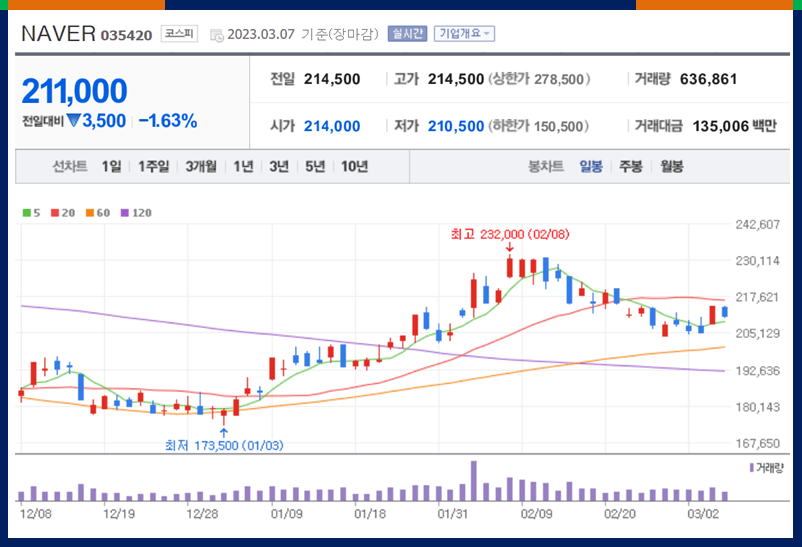Click the 하한가 150,500 text
802x547 pixels.
539,126
